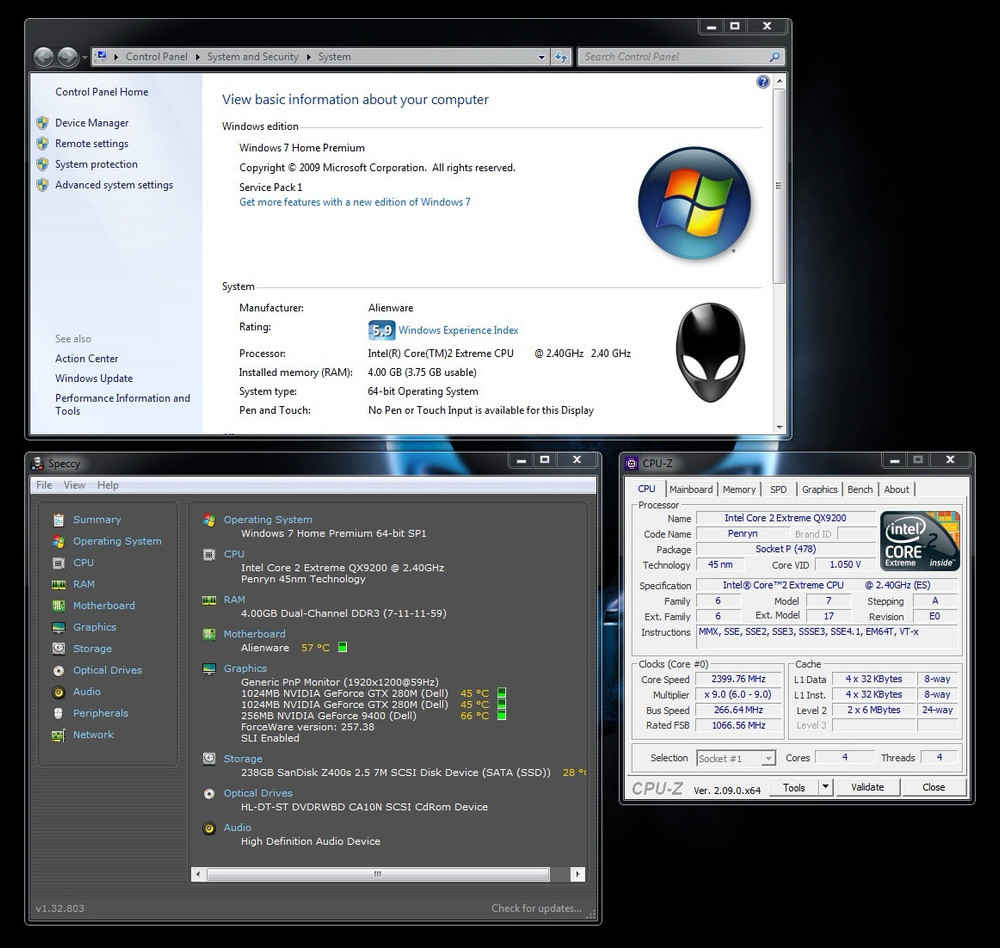Open About tab in CPU-Z
This screenshot has height=948, width=1000.
coord(897,489)
